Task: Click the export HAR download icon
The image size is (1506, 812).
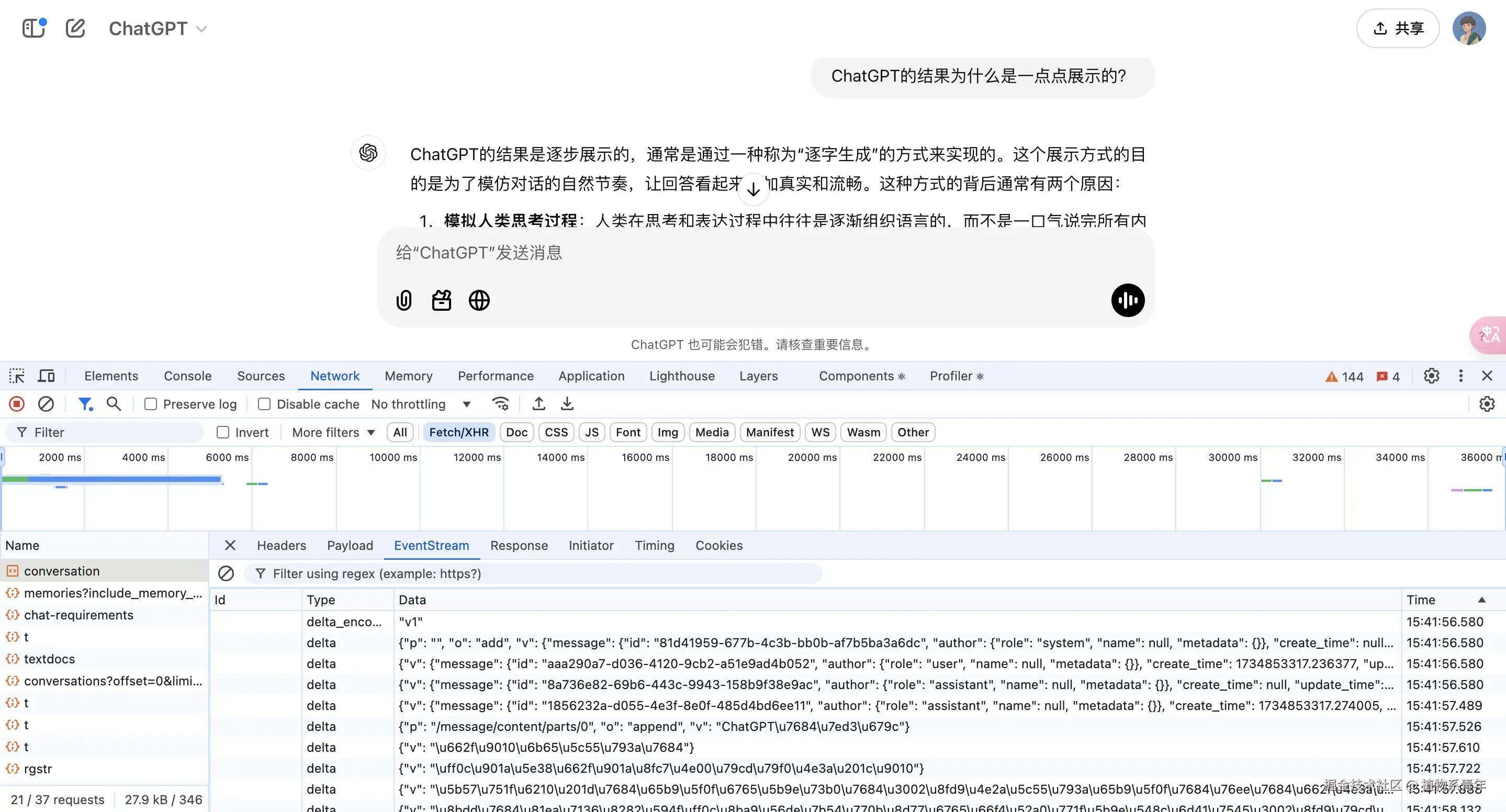Action: 567,404
